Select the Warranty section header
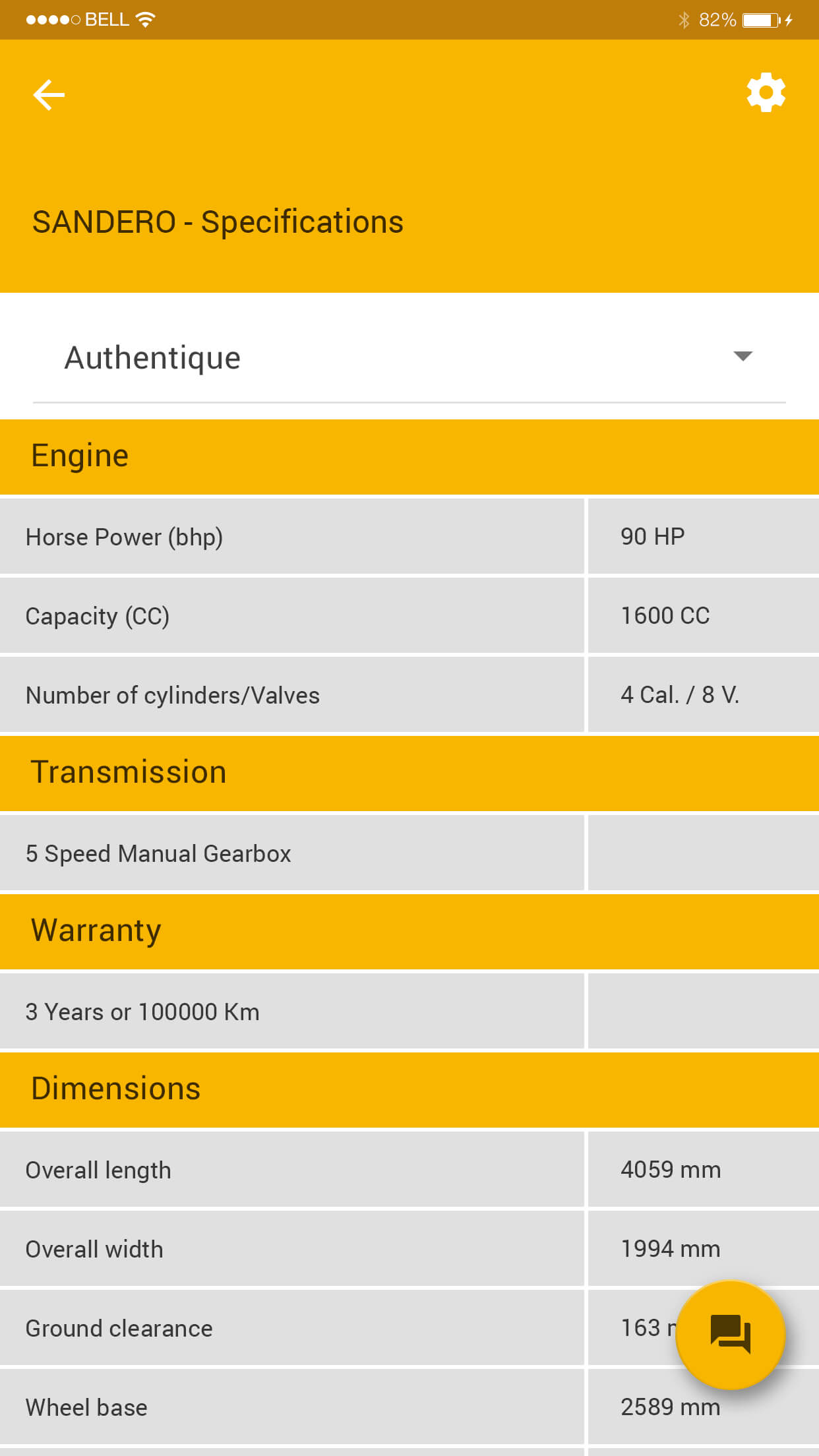The image size is (819, 1456). (409, 931)
